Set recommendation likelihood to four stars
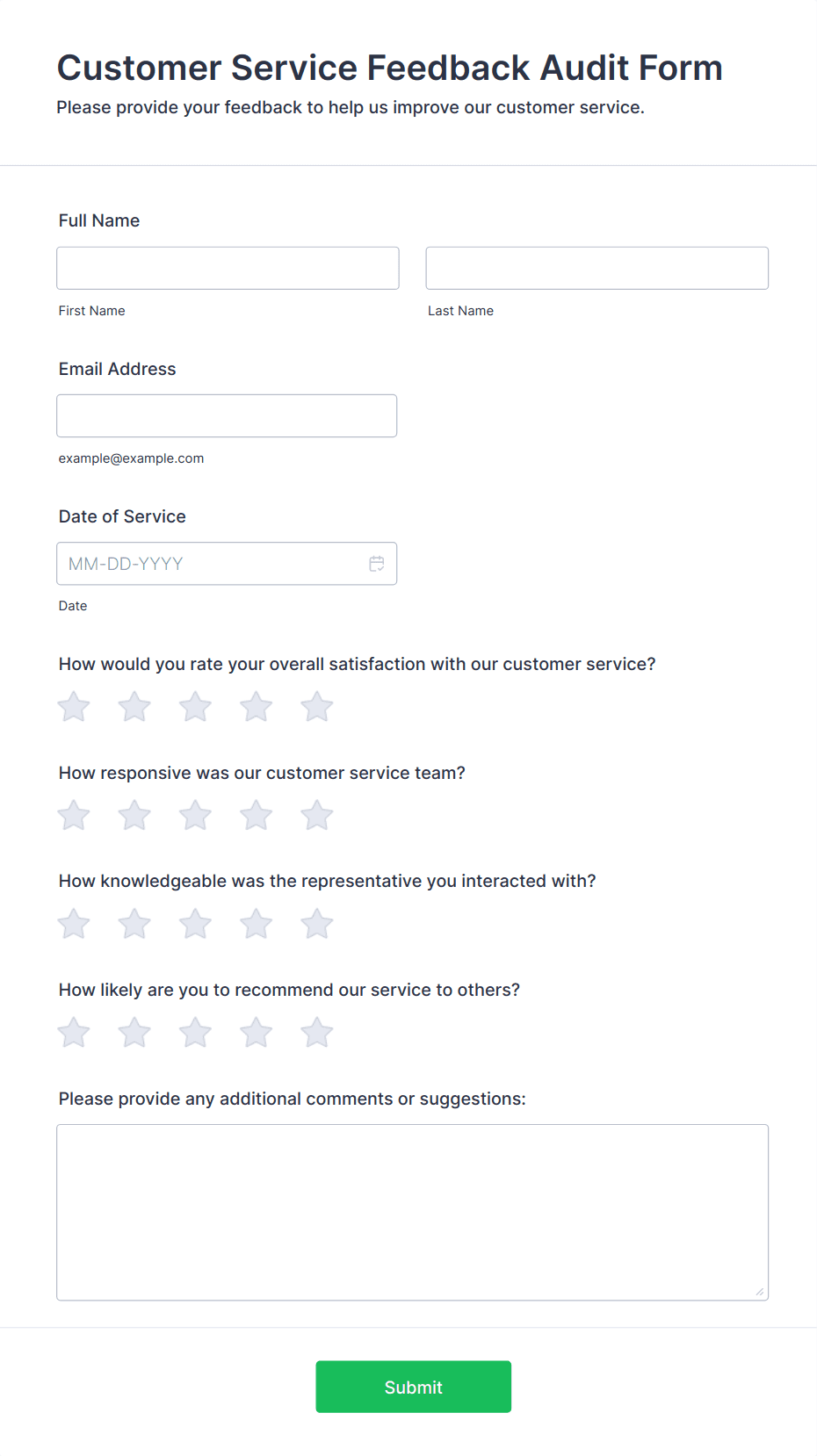 click(x=256, y=1033)
